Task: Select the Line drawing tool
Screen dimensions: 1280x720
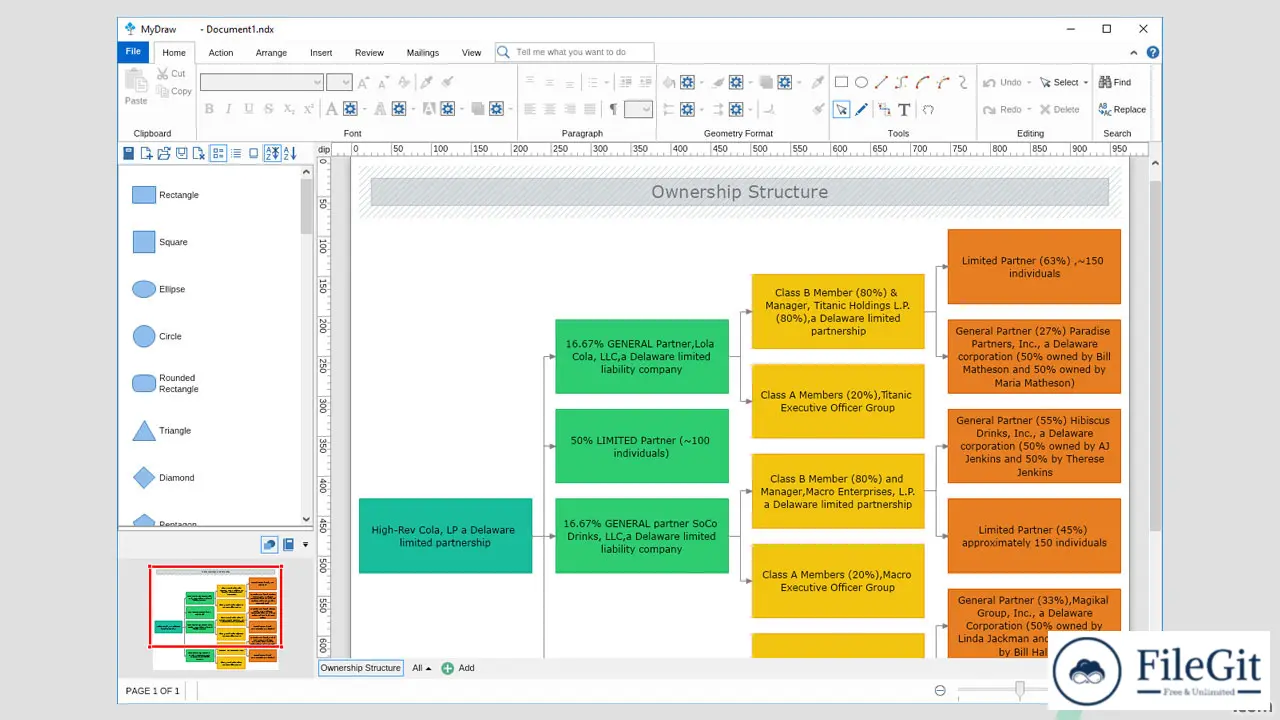Action: pyautogui.click(x=881, y=83)
